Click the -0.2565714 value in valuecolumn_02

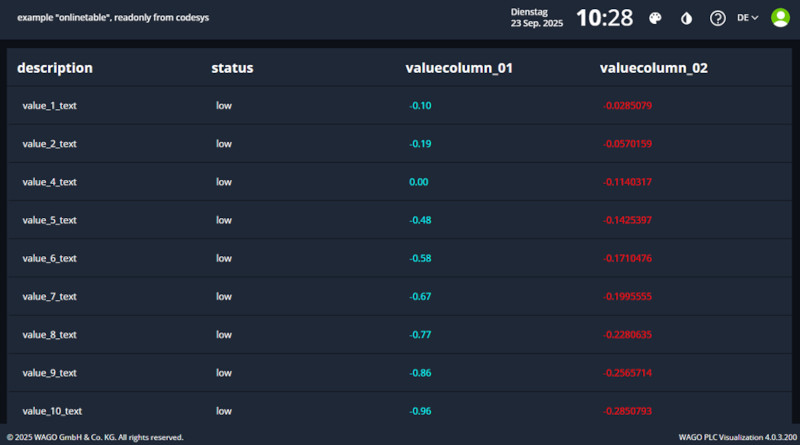point(628,373)
